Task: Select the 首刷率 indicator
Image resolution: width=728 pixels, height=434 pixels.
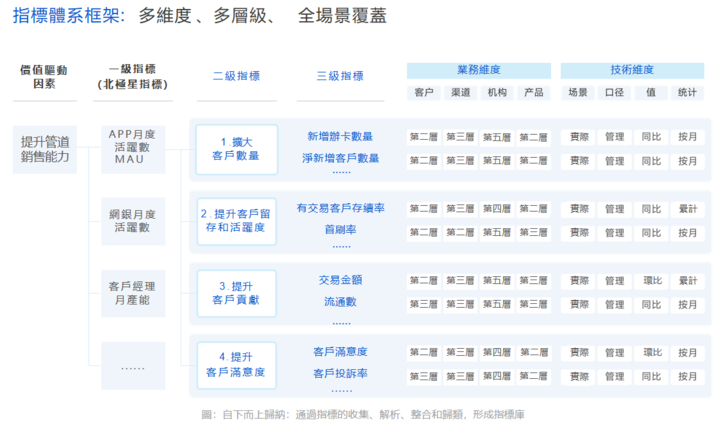Action: (x=340, y=230)
